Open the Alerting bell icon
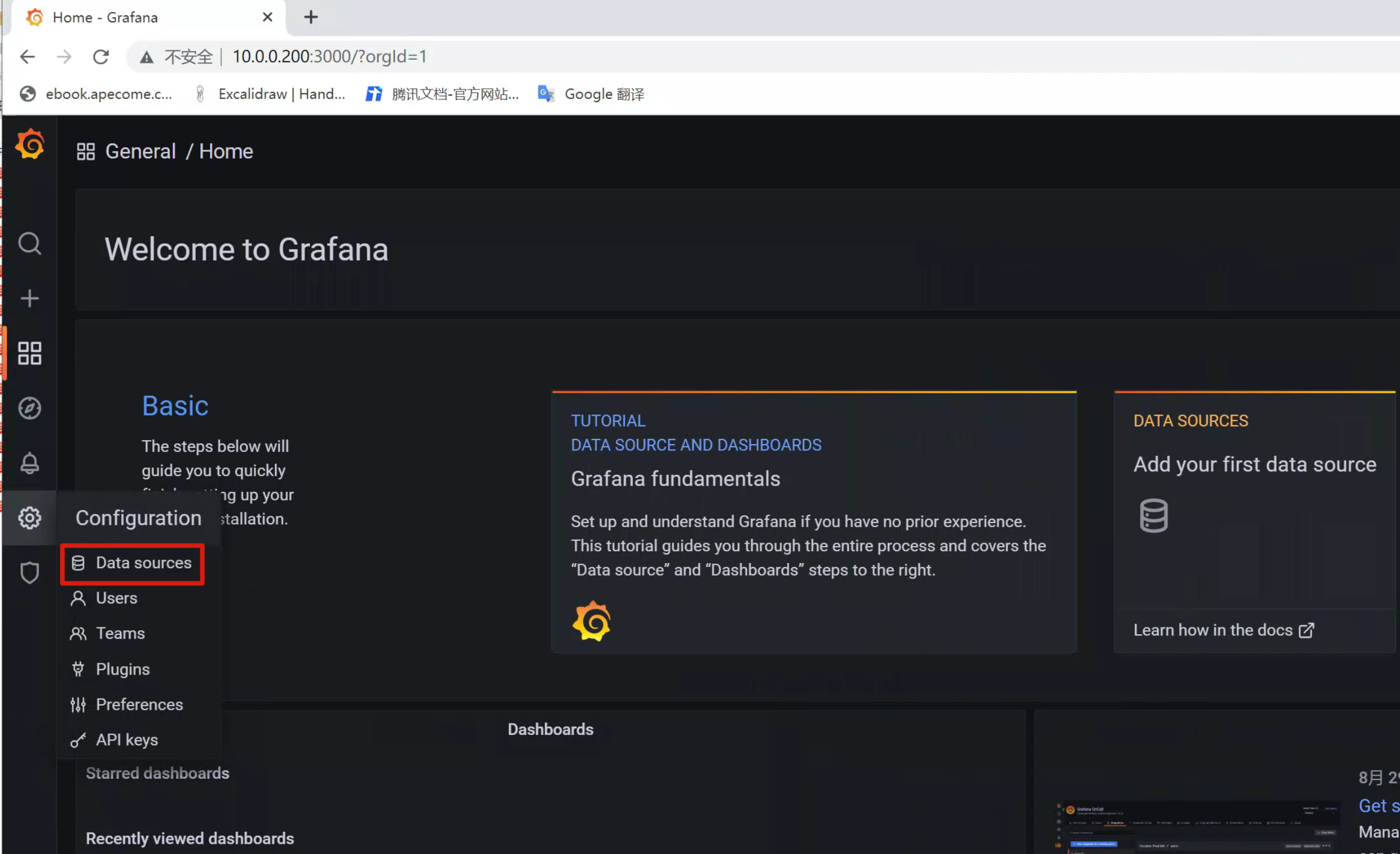 point(30,463)
